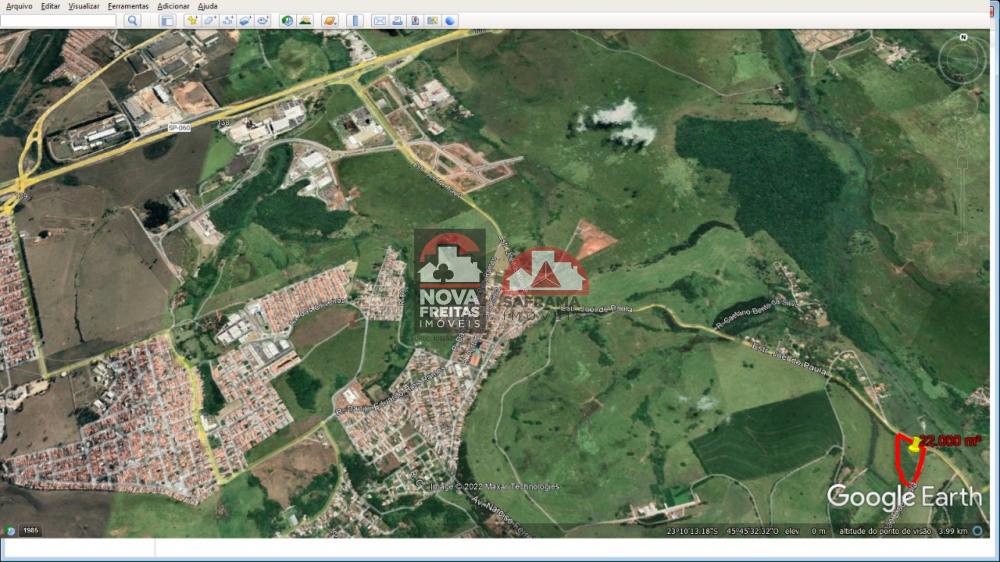Print the current map view
The width and height of the screenshot is (1000, 562).
pyautogui.click(x=397, y=20)
